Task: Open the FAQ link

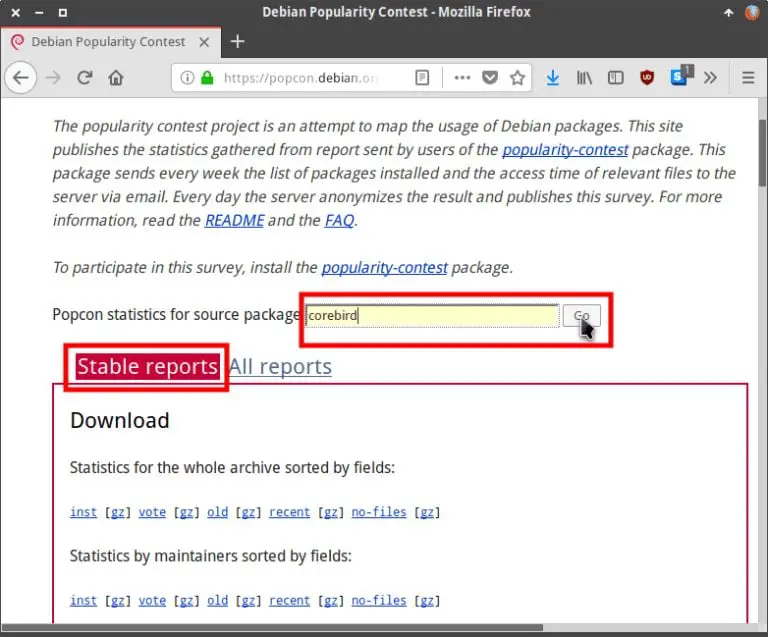Action: [x=339, y=220]
